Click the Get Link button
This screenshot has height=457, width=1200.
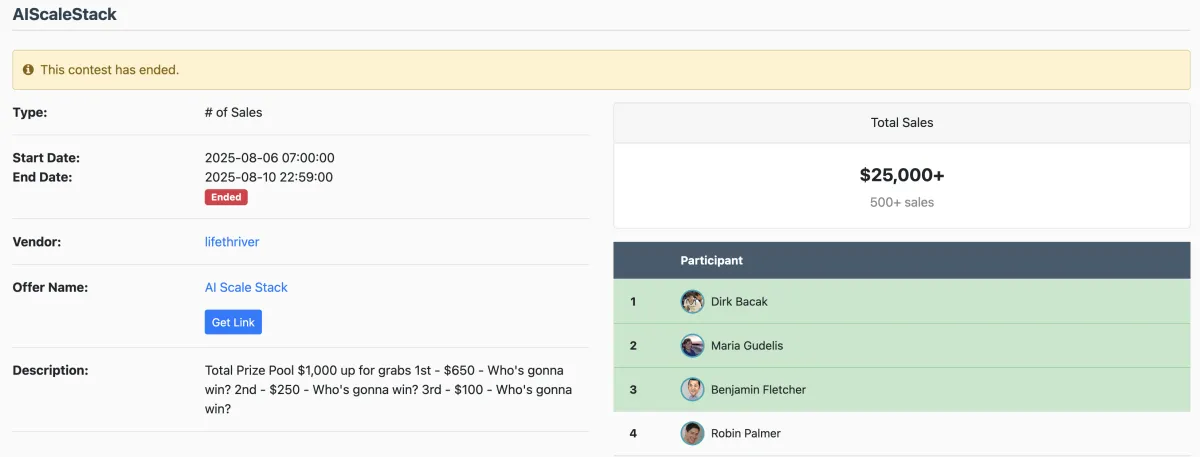[x=233, y=322]
